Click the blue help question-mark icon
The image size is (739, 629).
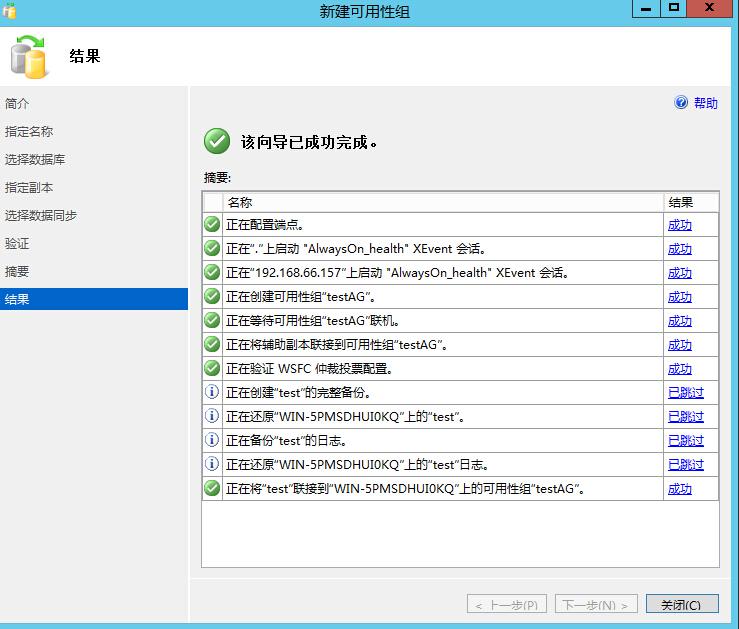(x=681, y=102)
